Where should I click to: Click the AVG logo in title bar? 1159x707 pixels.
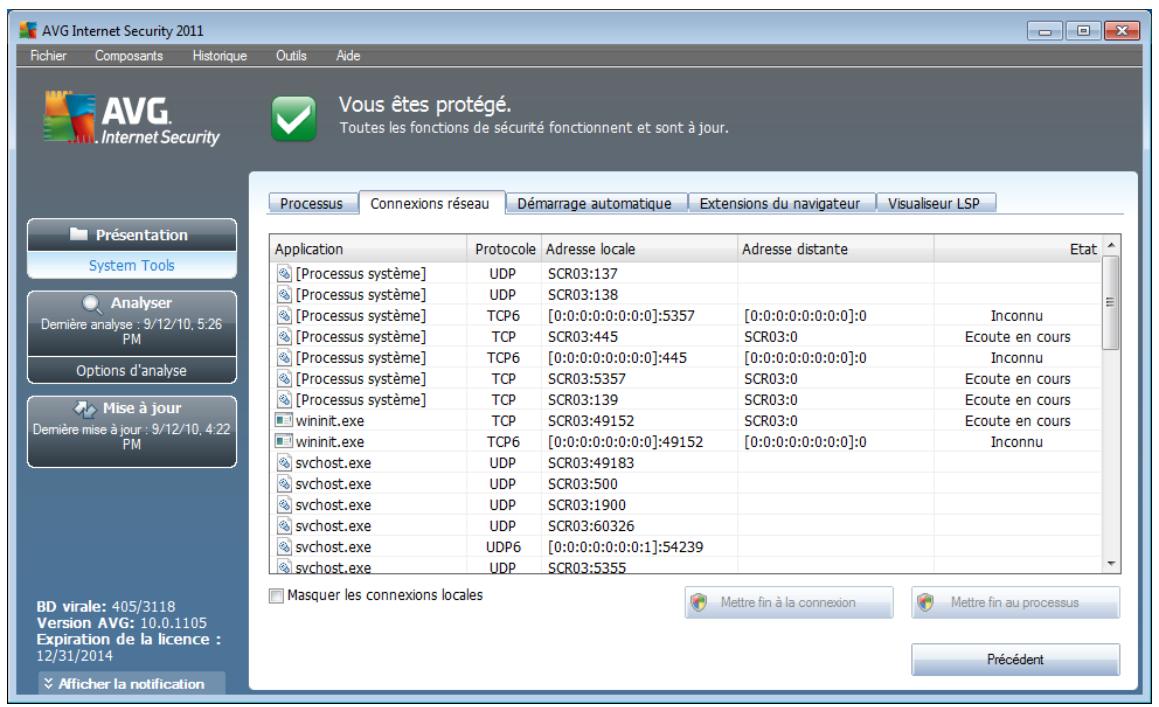(x=28, y=30)
